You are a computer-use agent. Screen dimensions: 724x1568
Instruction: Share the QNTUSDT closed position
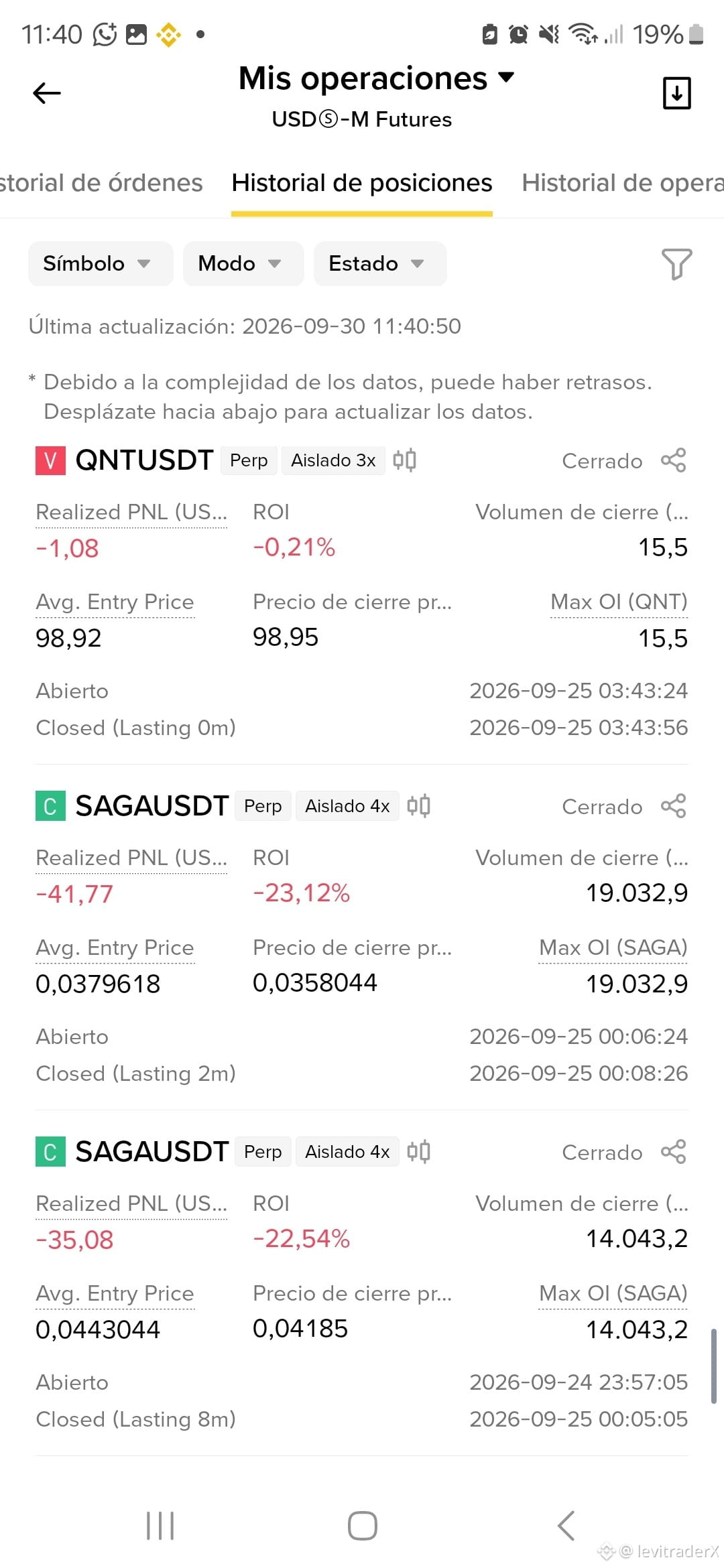[673, 460]
